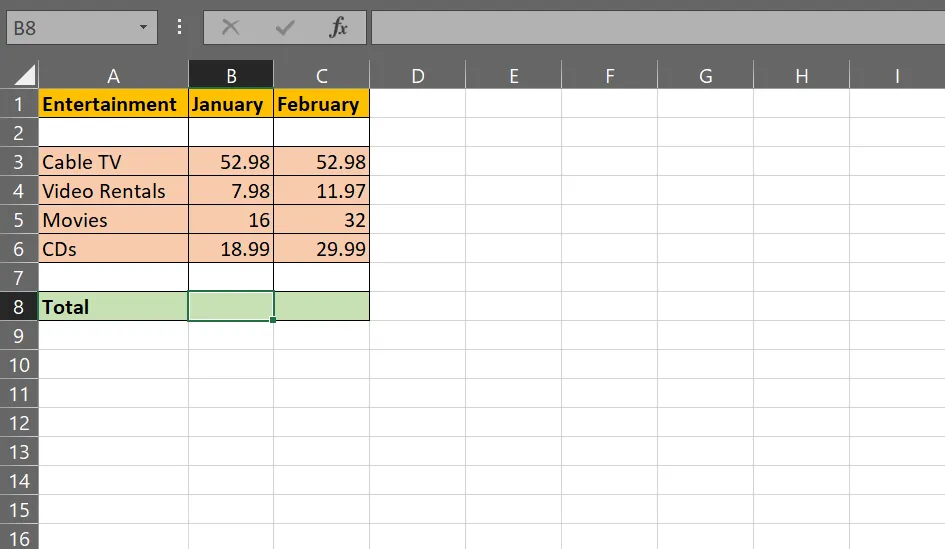Click the Cancel (X) formula bar icon
Image resolution: width=945 pixels, height=549 pixels.
point(230,27)
